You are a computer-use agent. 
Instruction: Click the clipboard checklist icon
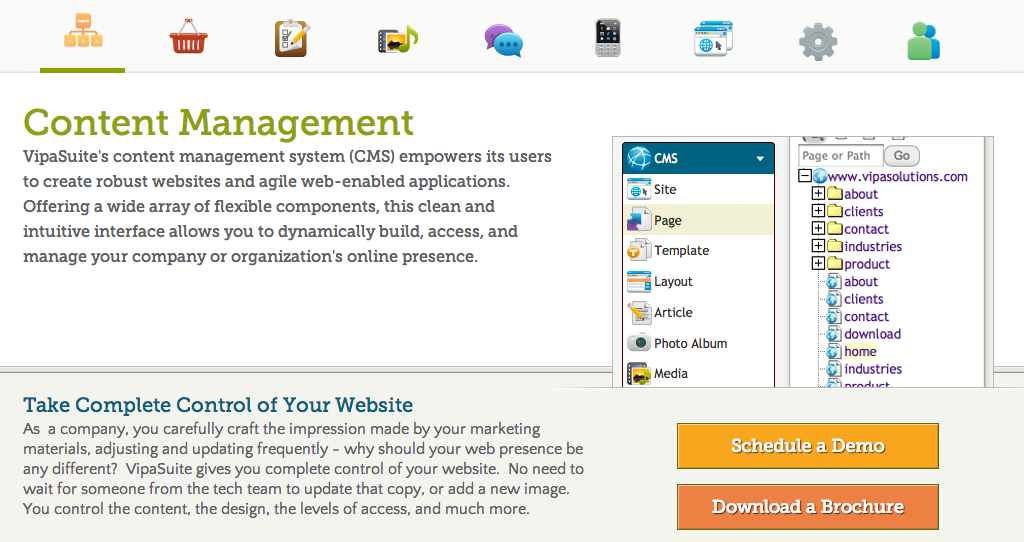coord(293,39)
